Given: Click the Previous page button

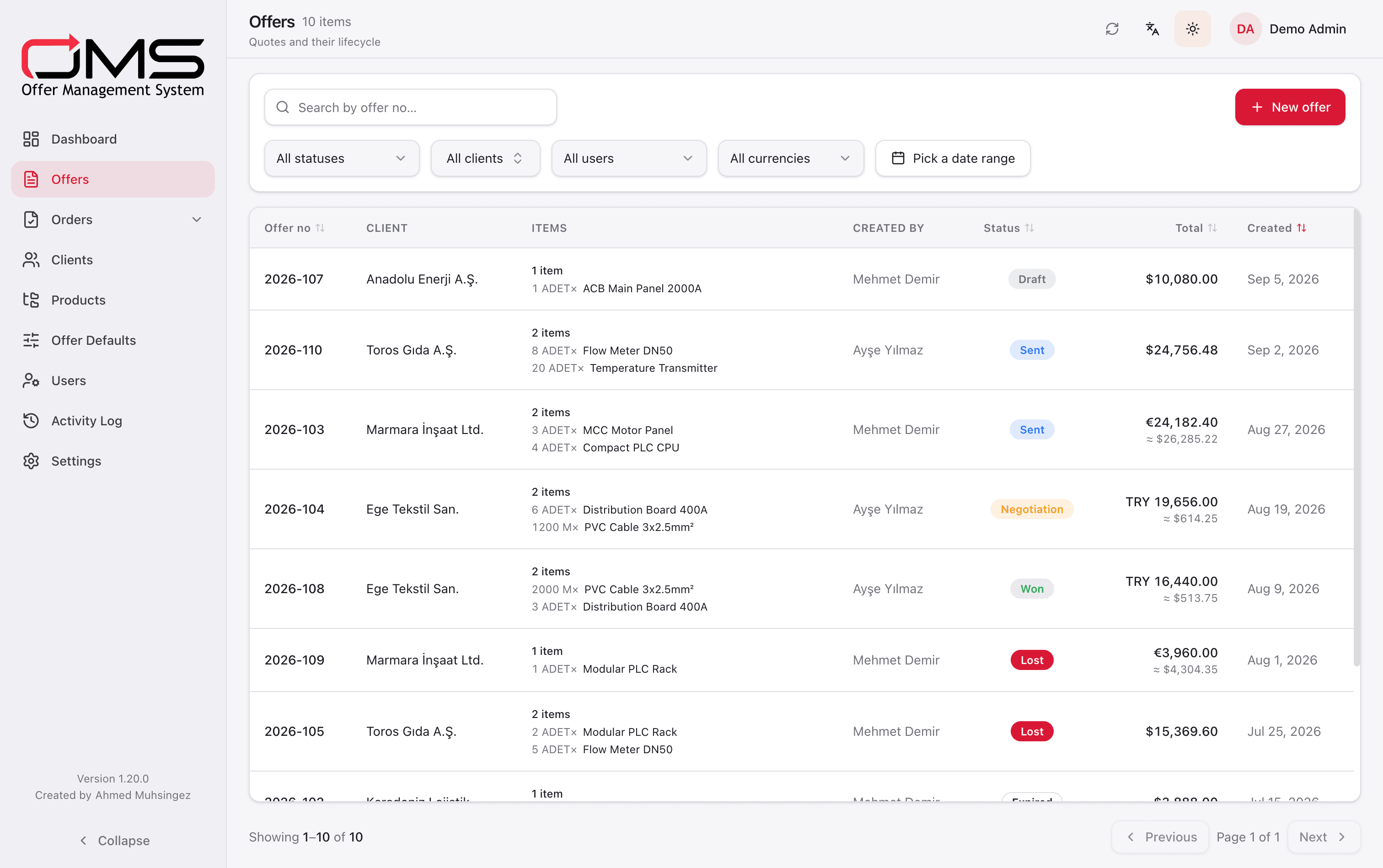Looking at the screenshot, I should [1160, 837].
